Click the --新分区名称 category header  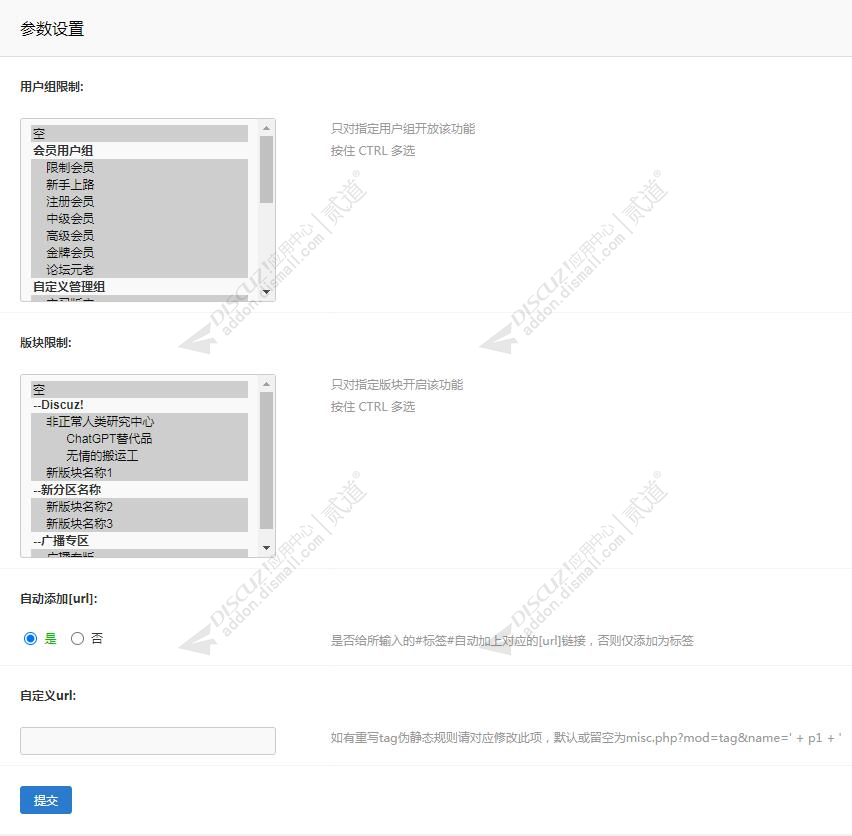(x=67, y=489)
